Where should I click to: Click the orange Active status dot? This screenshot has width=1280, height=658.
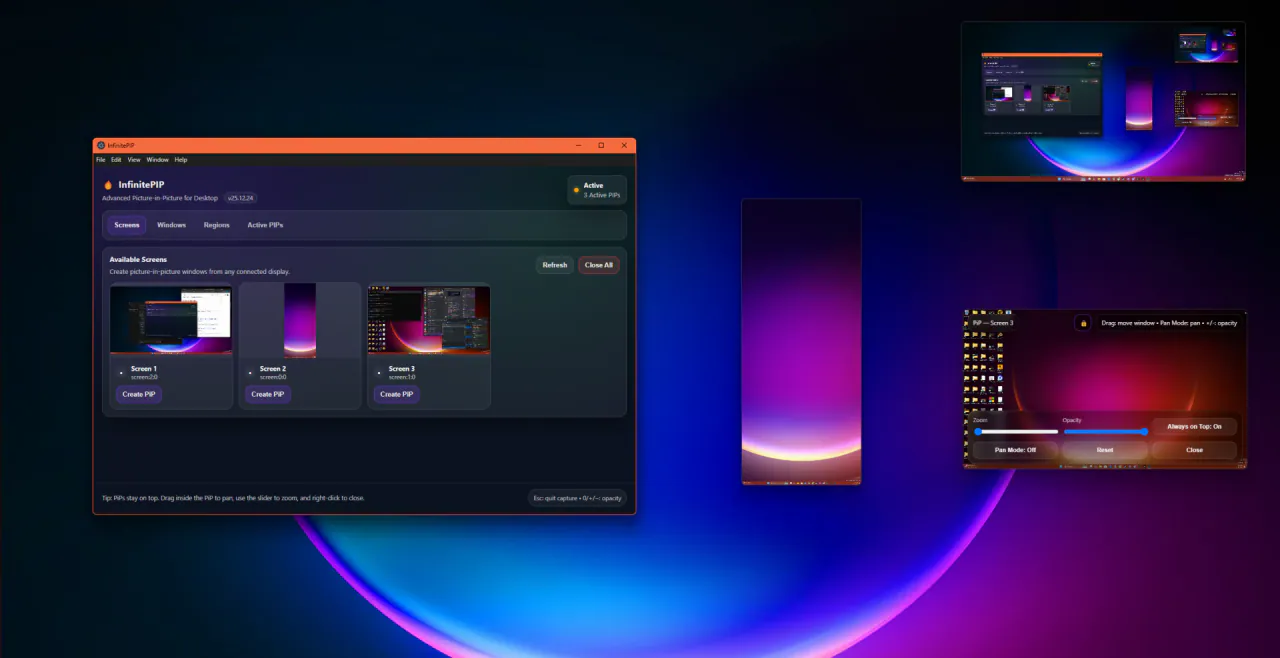coord(576,190)
